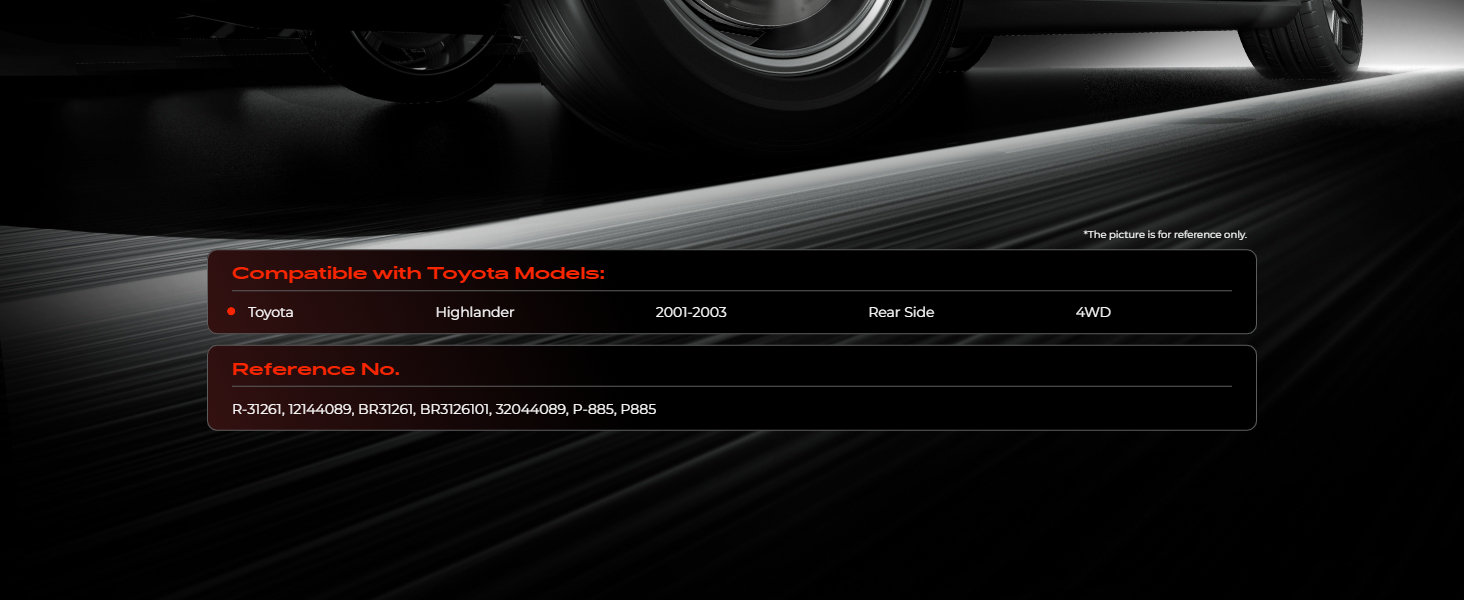
Task: Select reference number 32044089
Action: (x=531, y=409)
